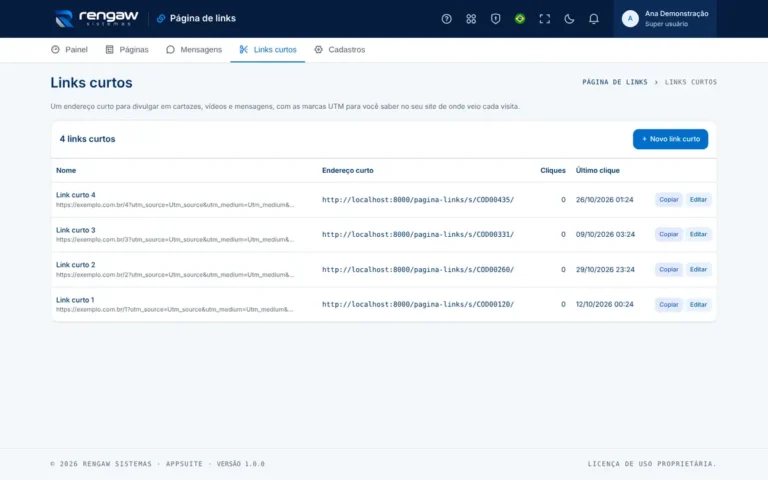Click short address ending COD00260/

point(418,269)
